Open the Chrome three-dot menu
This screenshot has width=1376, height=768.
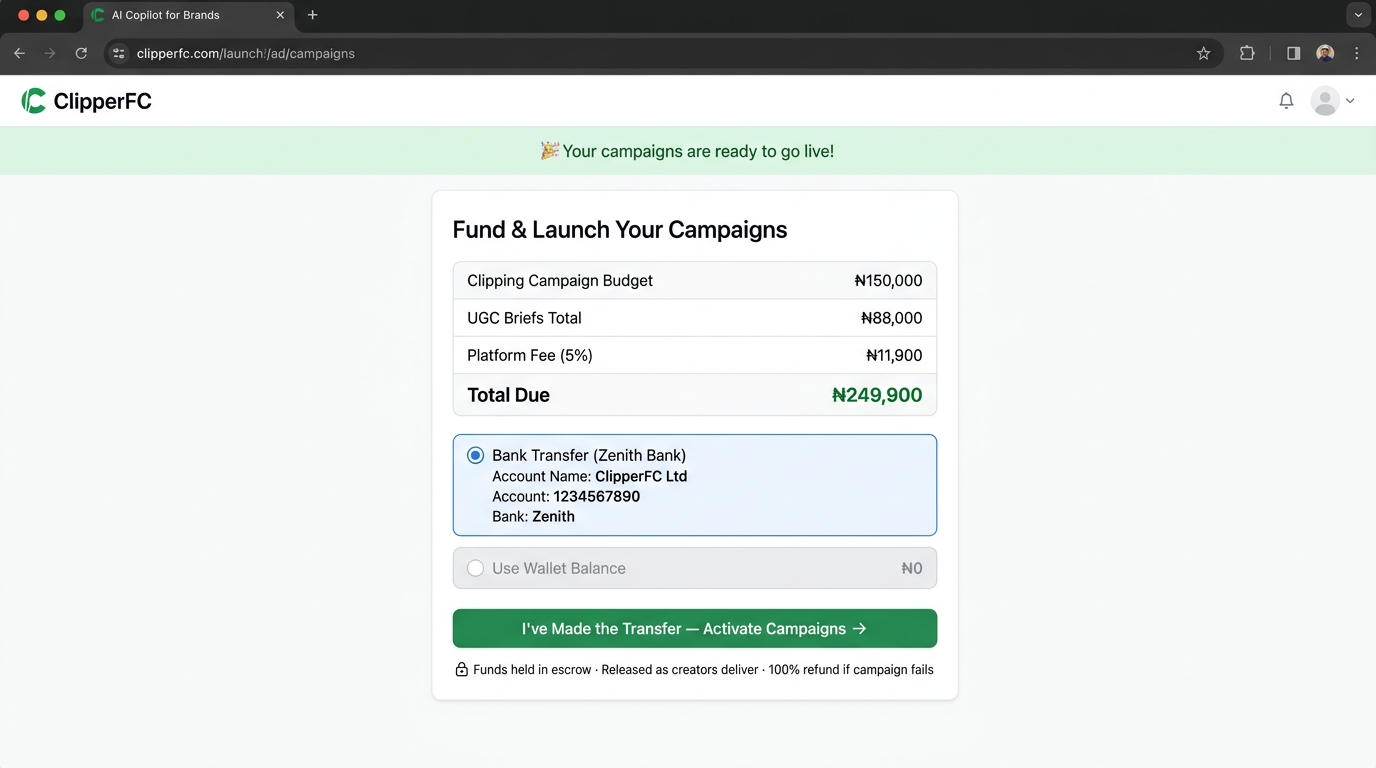(x=1357, y=53)
